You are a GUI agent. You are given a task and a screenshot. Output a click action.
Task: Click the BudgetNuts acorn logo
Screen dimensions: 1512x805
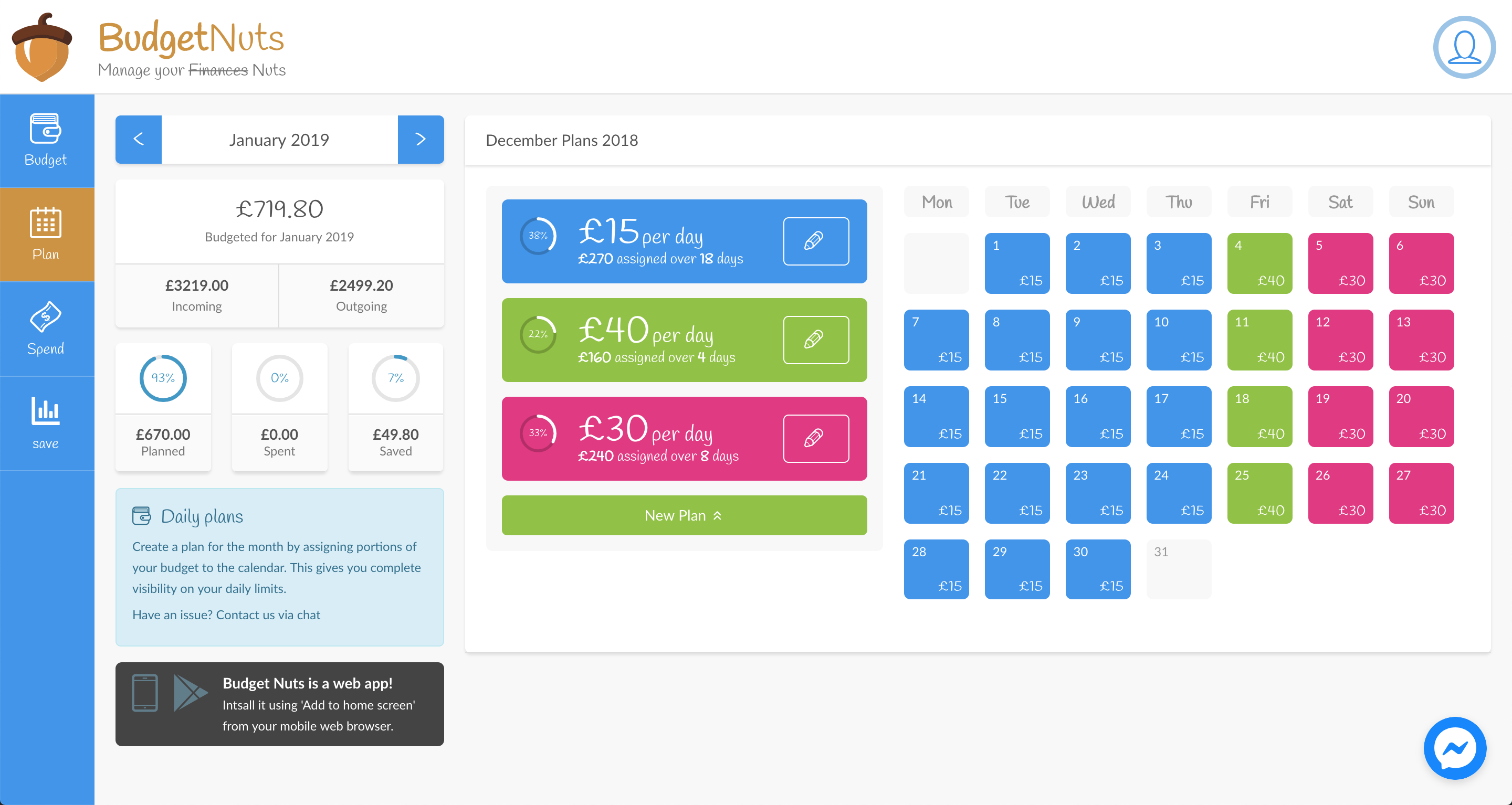[41, 47]
